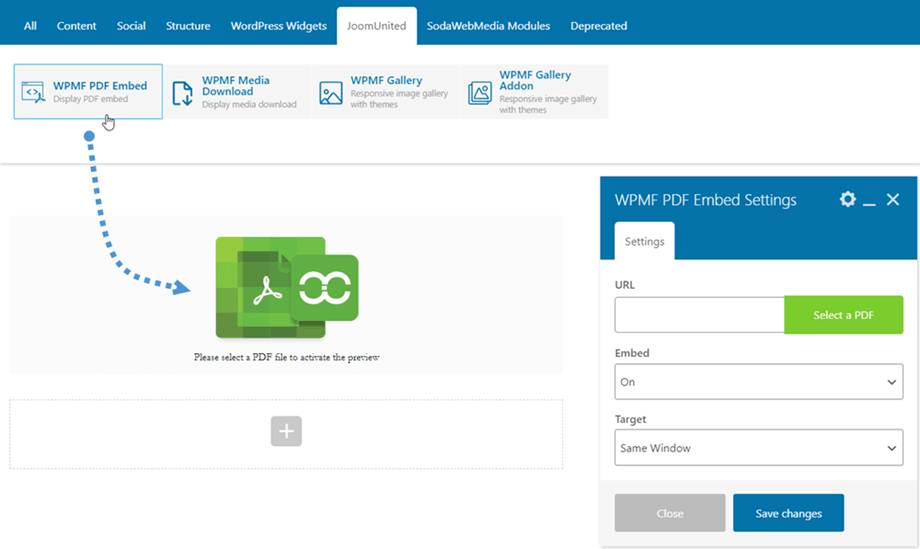This screenshot has height=549, width=920.
Task: Open the Settings tab in the panel
Action: point(644,242)
